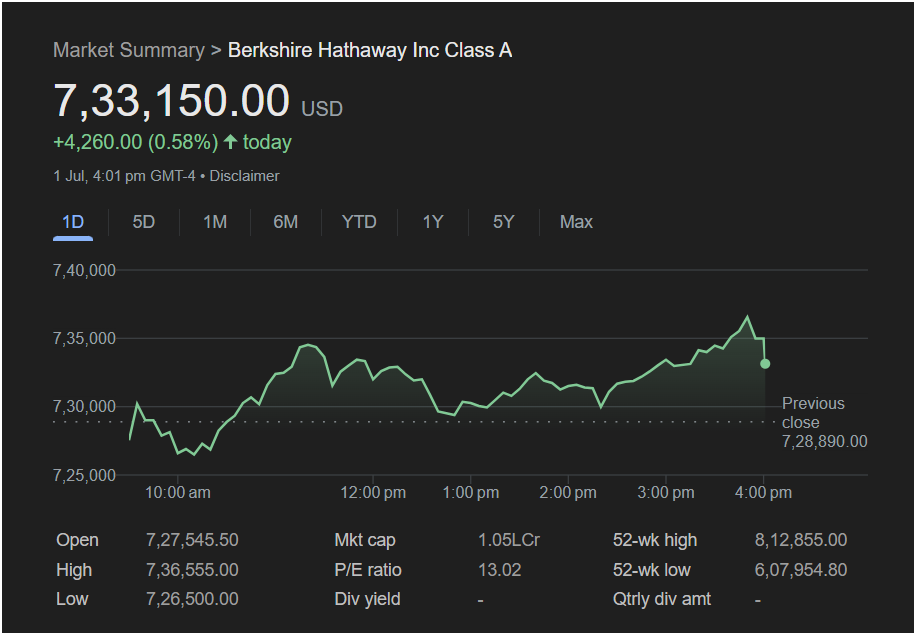Select the YTD chart tab

point(359,222)
